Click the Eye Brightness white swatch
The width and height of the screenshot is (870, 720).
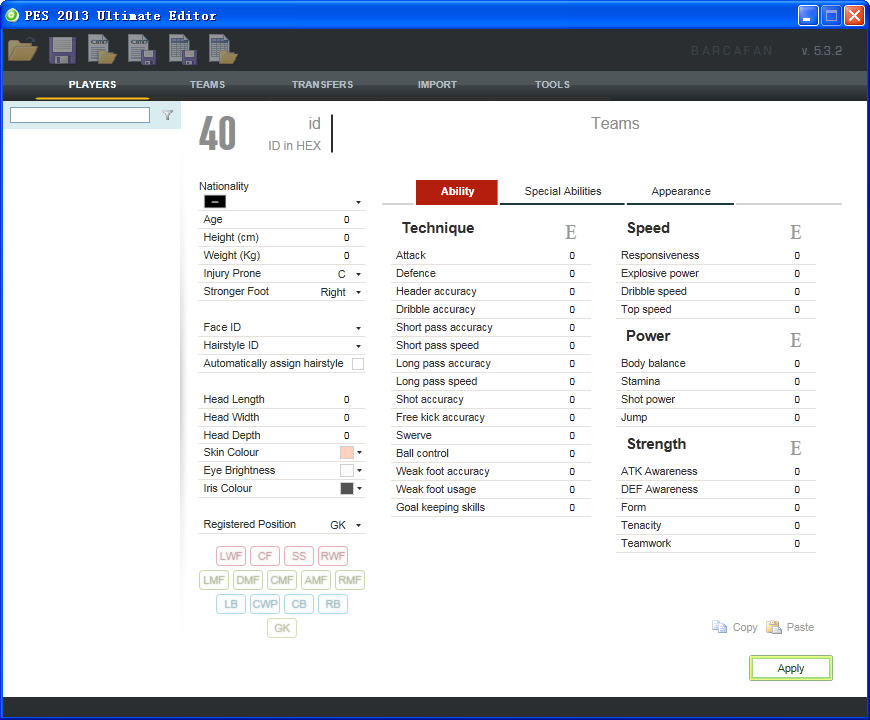[347, 470]
